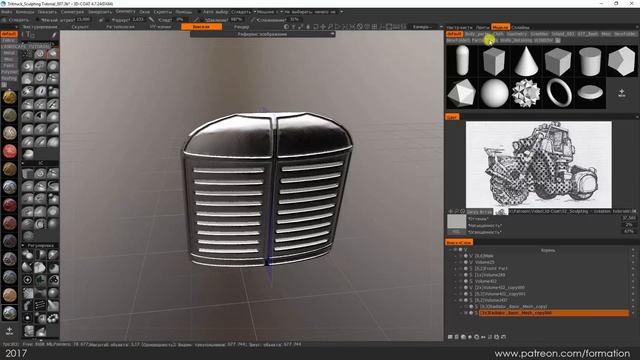Add new shader with plus New icon

coord(9,330)
